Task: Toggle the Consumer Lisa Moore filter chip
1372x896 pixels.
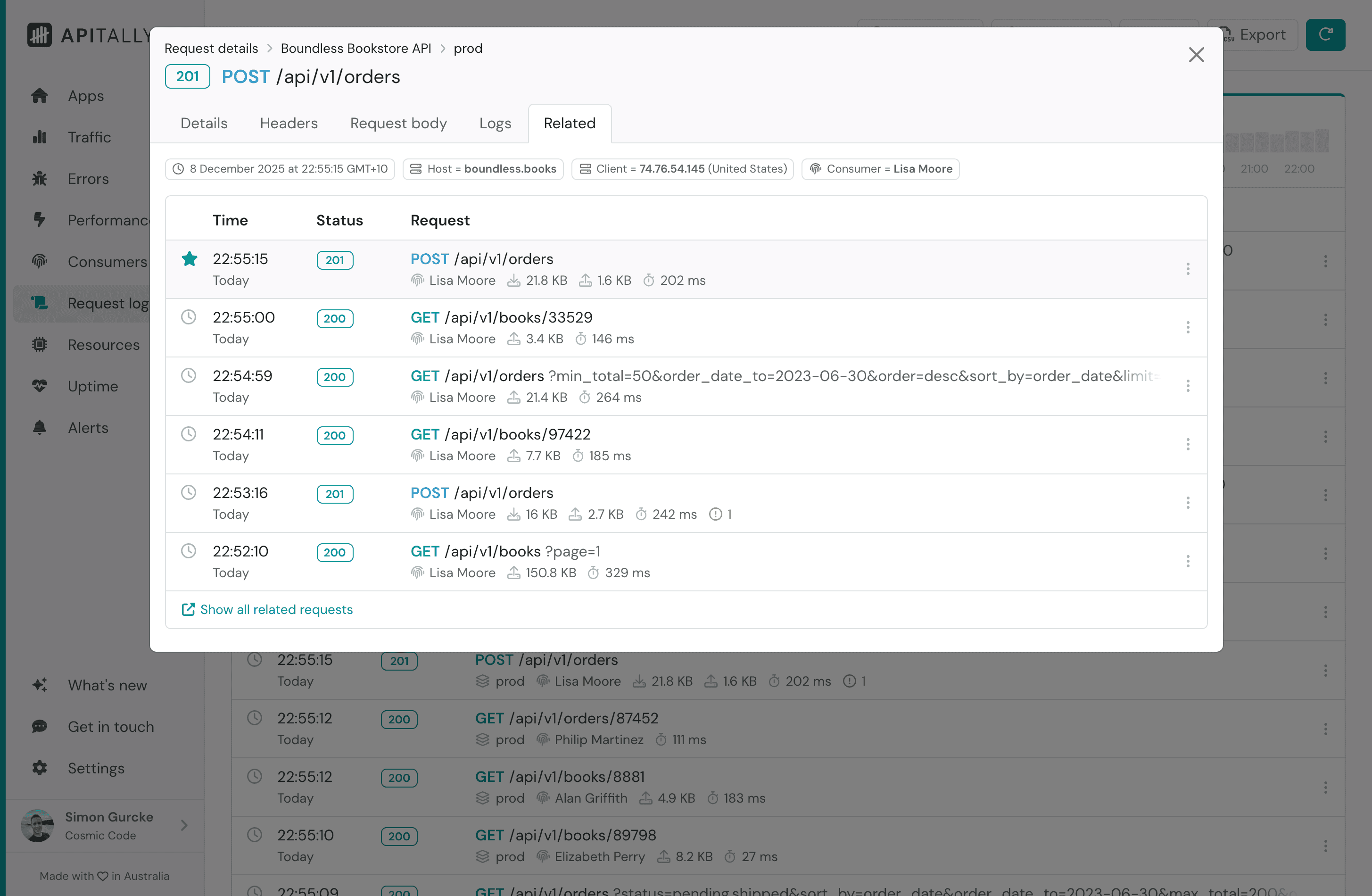Action: 880,169
